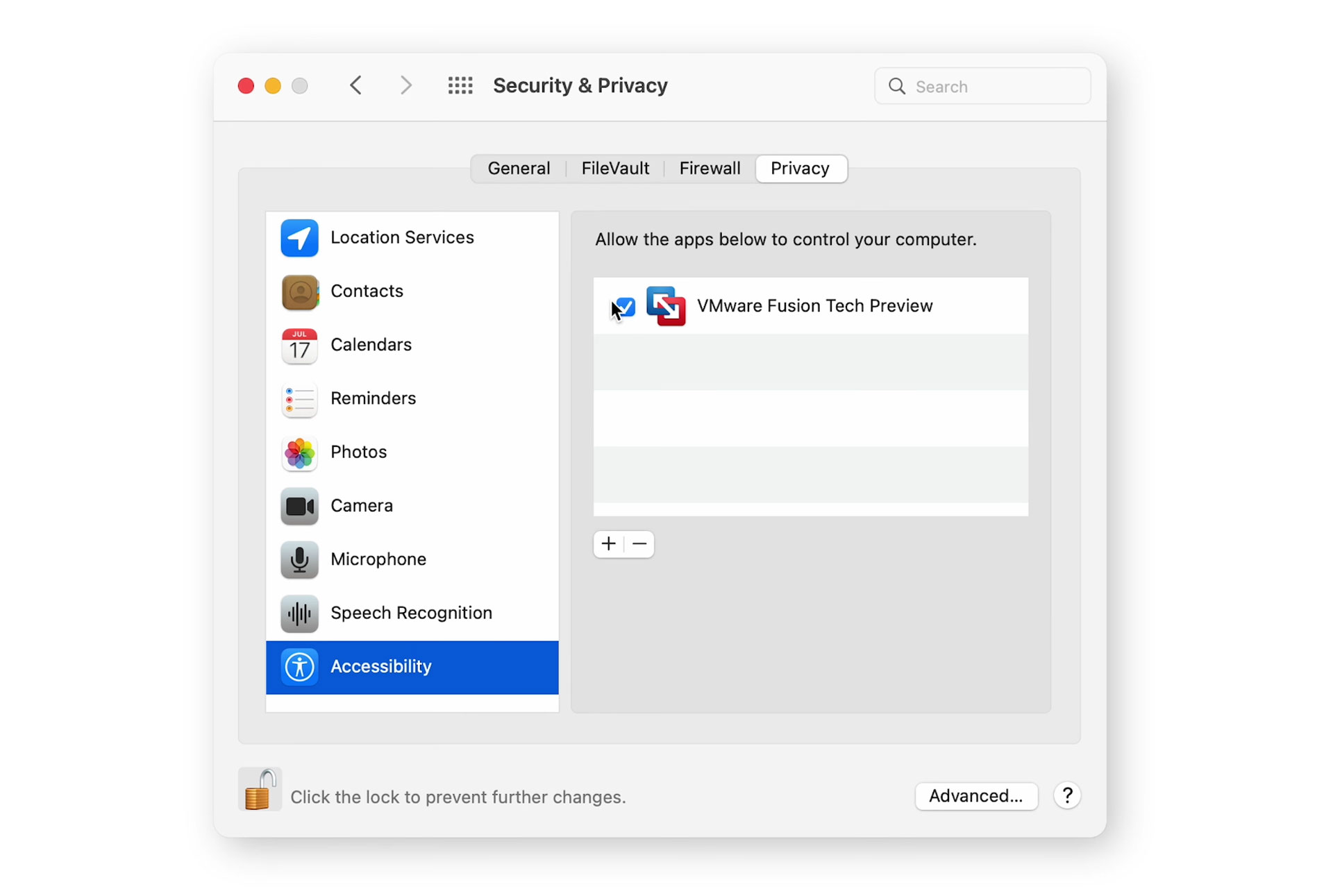1333x896 pixels.
Task: Click the Contacts book icon
Action: point(299,291)
